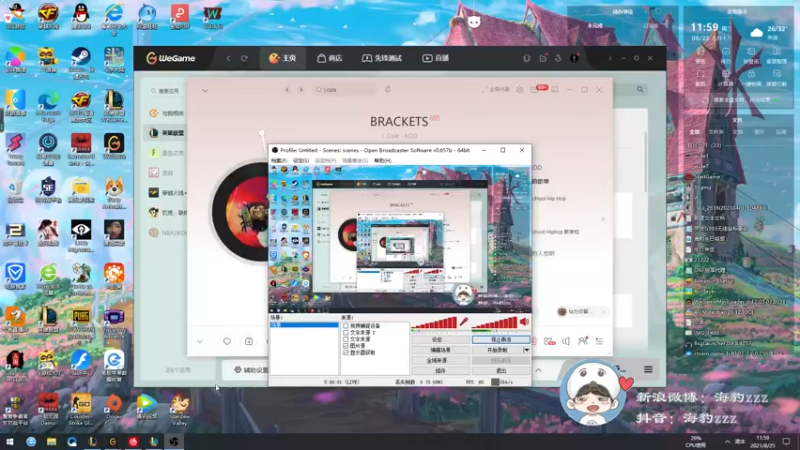
Task: Open Windows notification center icon
Action: pyautogui.click(x=786, y=441)
